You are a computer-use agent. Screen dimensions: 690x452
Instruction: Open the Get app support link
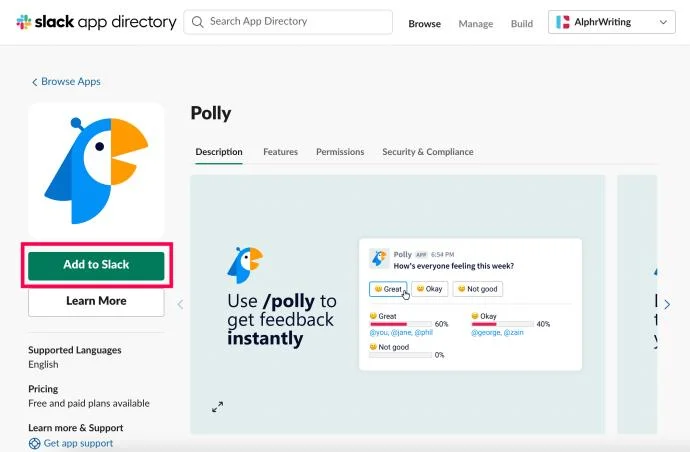pyautogui.click(x=78, y=443)
